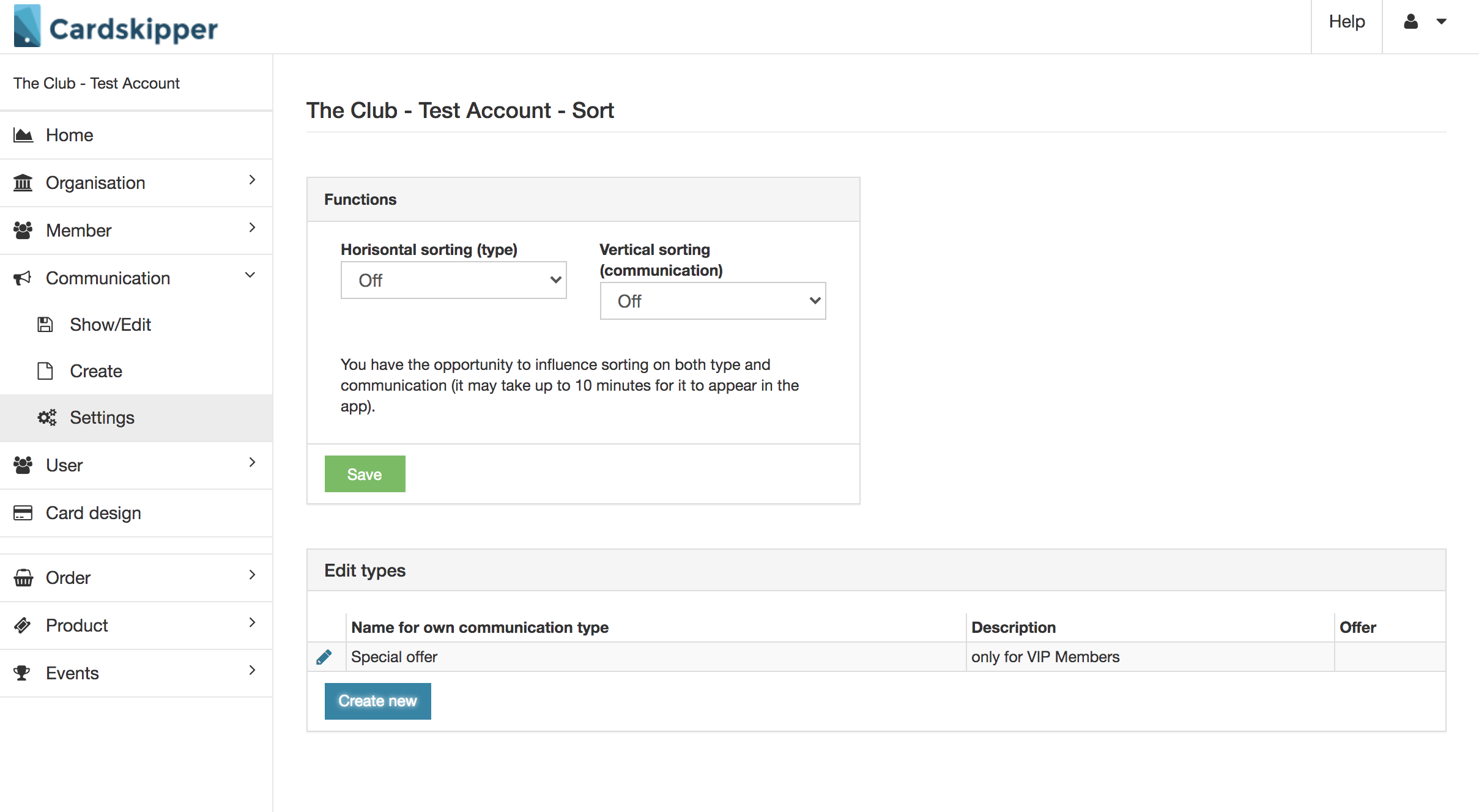This screenshot has width=1479, height=812.
Task: Open Vertical sorting (communication) dropdown
Action: (713, 301)
